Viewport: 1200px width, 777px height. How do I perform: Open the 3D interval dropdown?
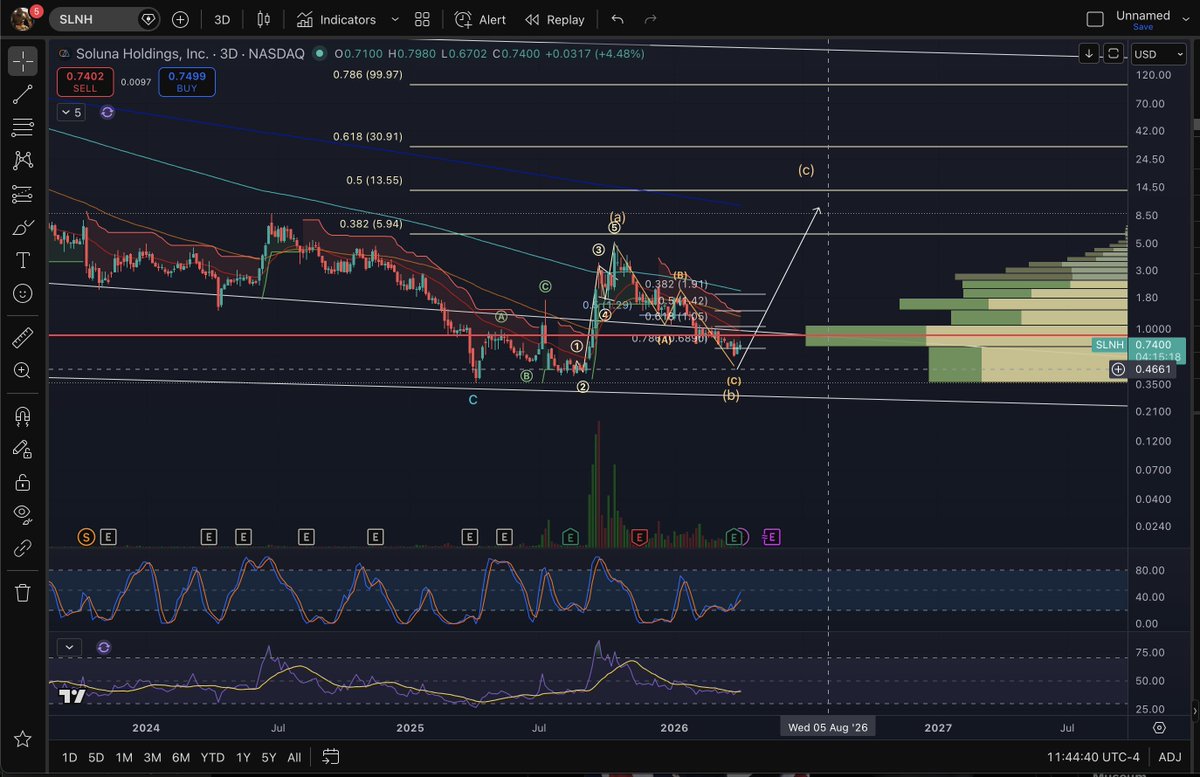(222, 19)
